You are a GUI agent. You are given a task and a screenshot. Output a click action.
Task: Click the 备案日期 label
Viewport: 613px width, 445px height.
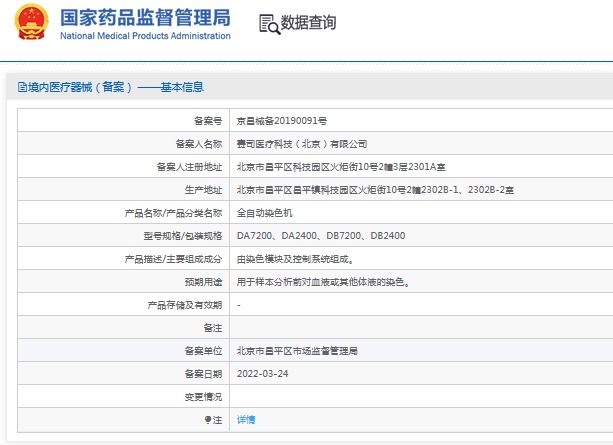point(203,374)
